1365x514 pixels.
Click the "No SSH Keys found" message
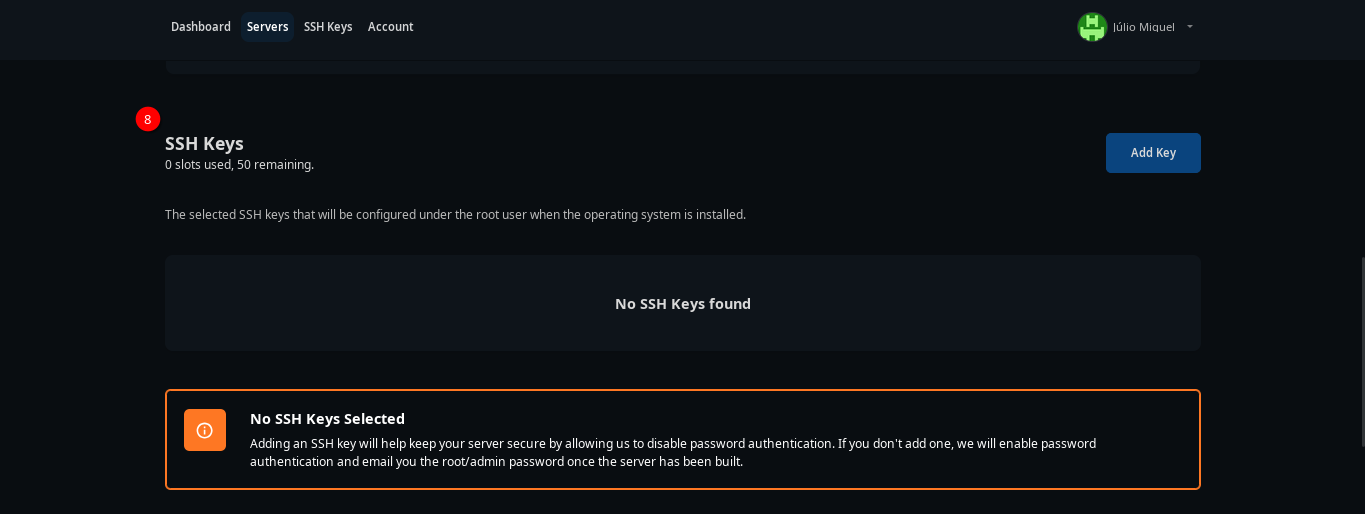682,304
